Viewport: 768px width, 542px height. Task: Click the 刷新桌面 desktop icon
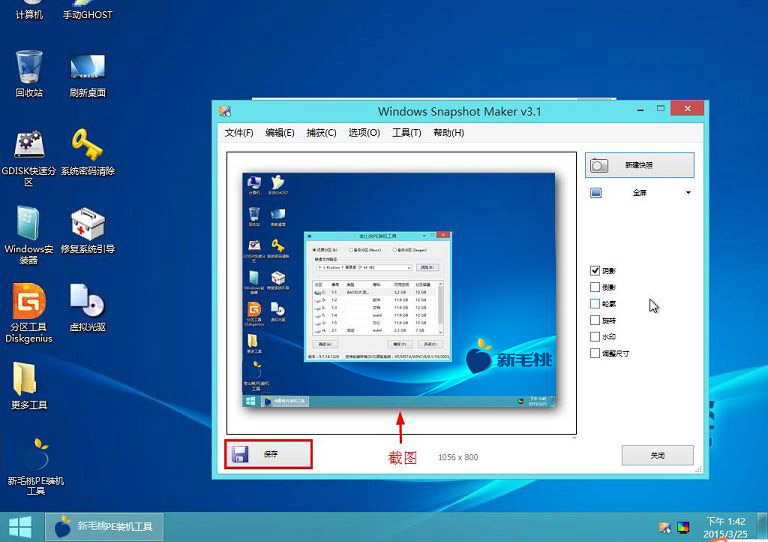point(88,74)
